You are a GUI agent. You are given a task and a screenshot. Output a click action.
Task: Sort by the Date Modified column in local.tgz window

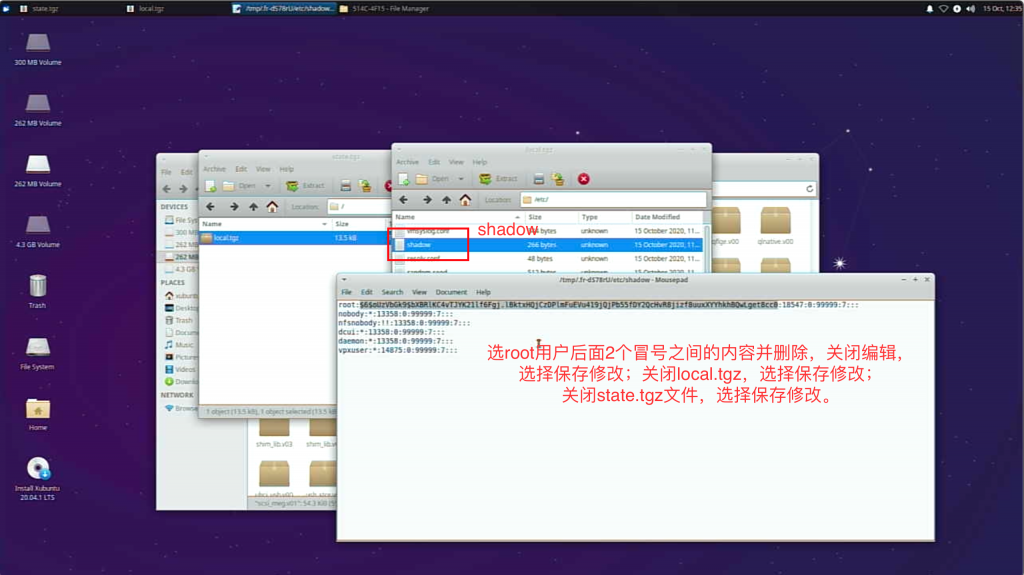point(667,217)
